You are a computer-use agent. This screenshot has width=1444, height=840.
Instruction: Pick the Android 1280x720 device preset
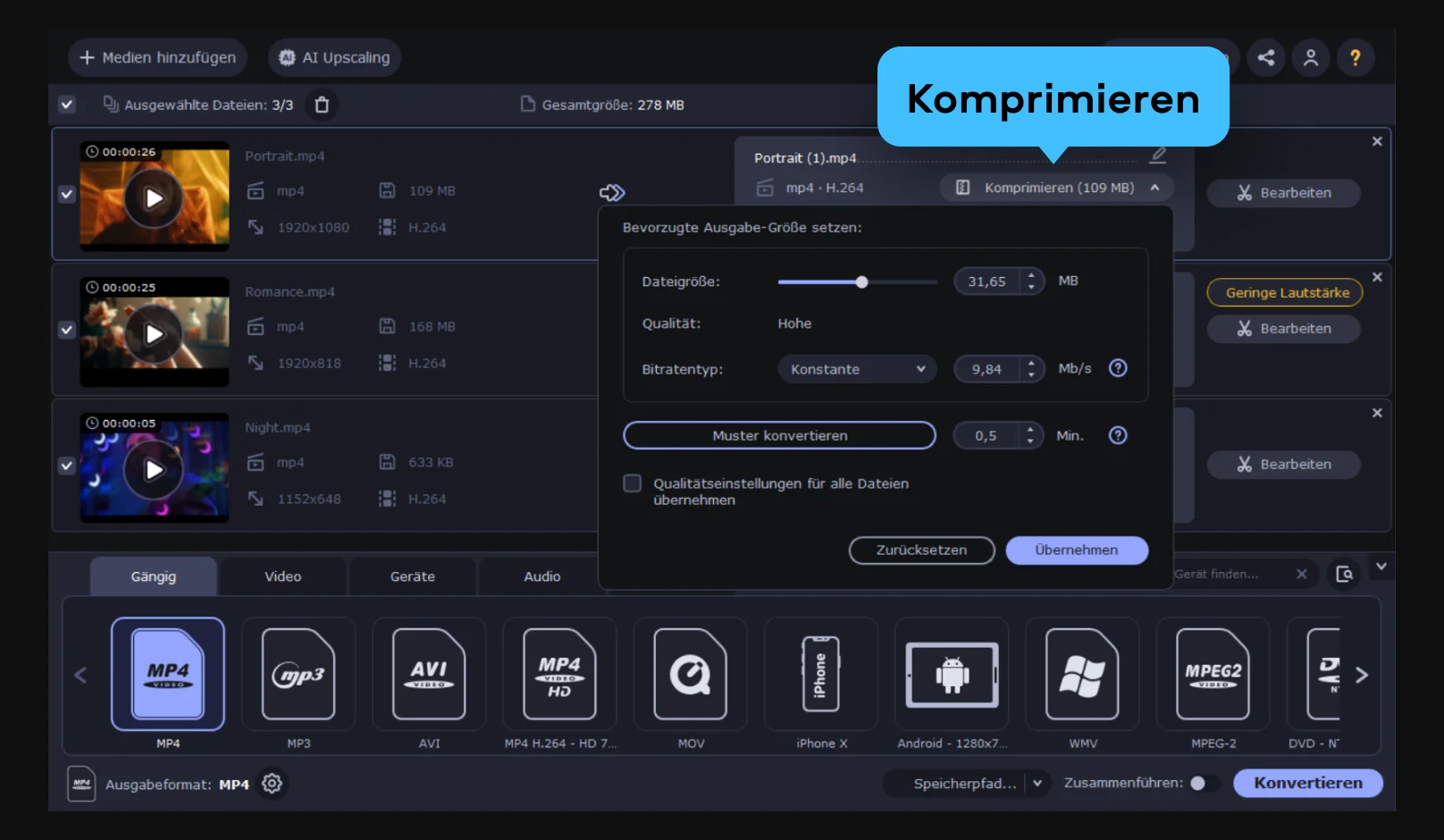coord(952,674)
